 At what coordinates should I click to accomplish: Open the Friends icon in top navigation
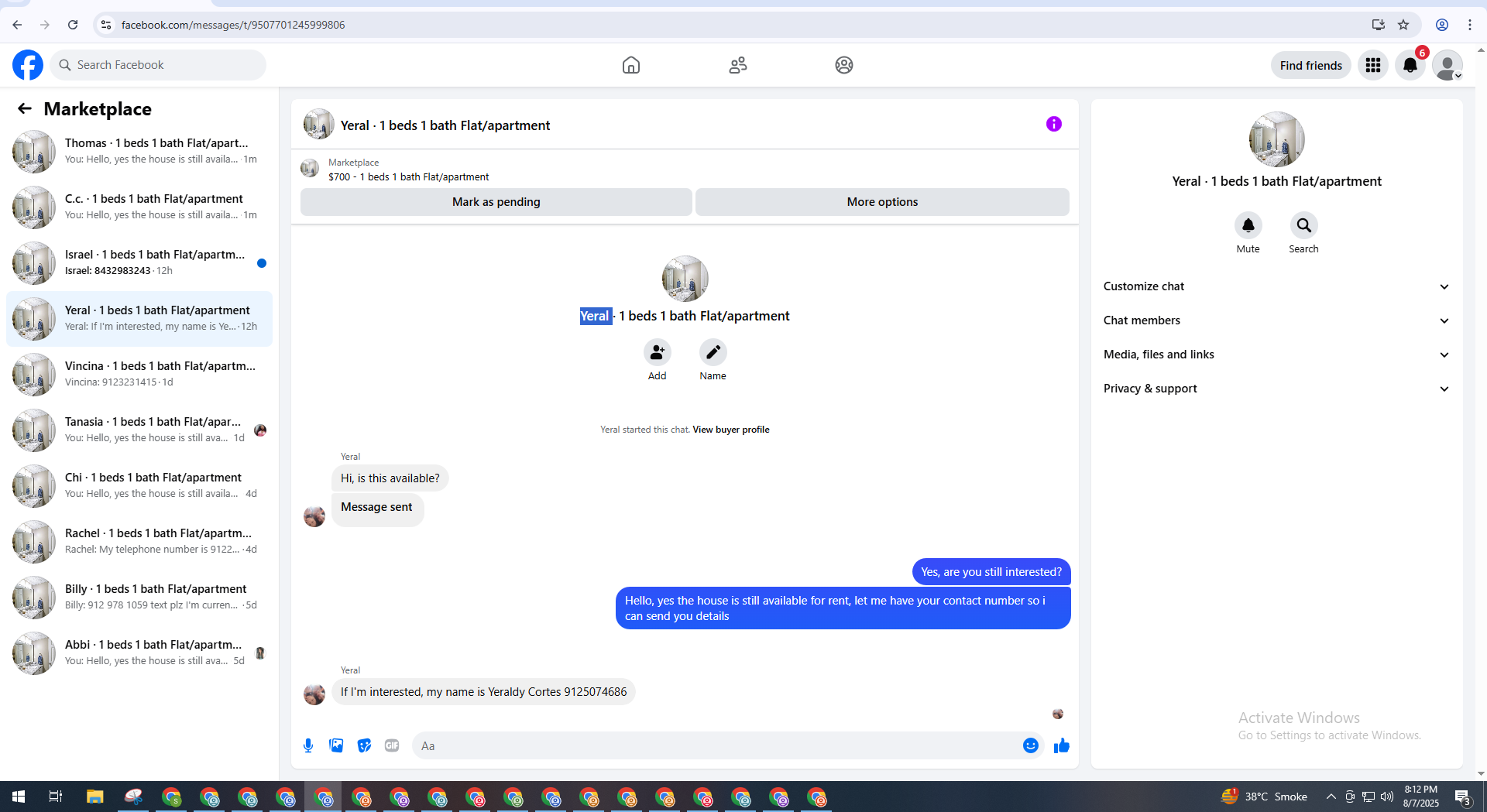point(738,65)
